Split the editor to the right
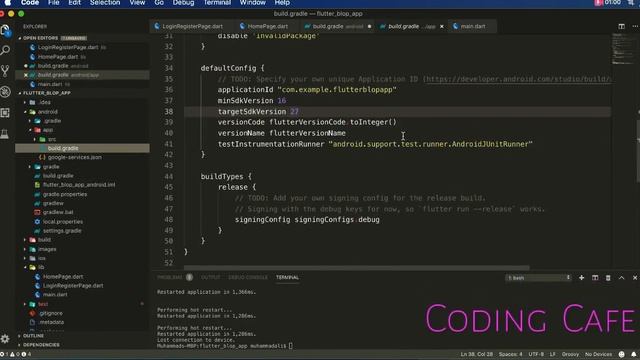Viewport: 640px width, 360px height. [621, 26]
